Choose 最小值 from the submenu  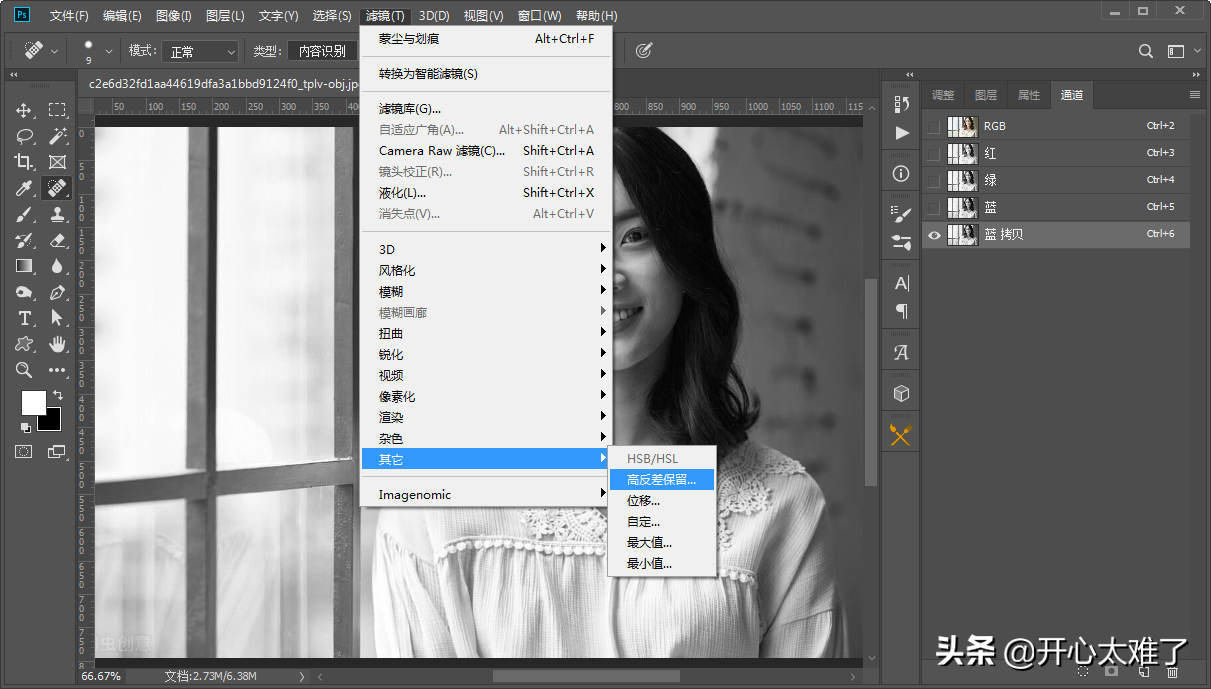tap(662, 564)
